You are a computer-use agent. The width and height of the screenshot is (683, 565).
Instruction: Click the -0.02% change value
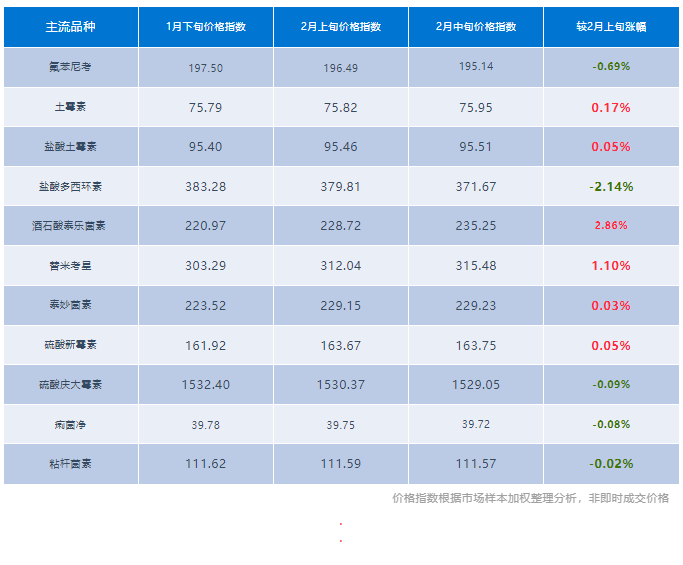point(611,464)
